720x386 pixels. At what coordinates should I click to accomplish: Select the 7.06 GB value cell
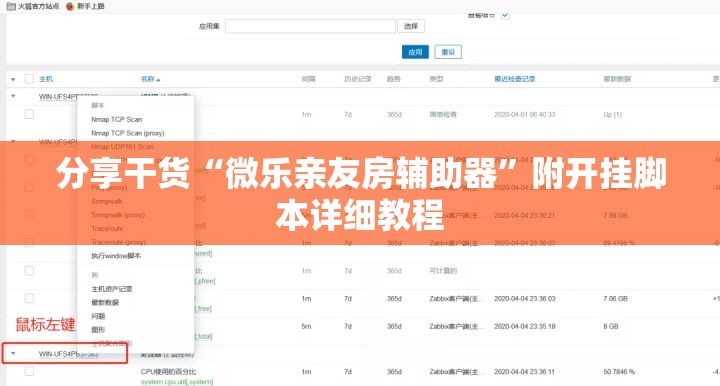pyautogui.click(x=615, y=298)
